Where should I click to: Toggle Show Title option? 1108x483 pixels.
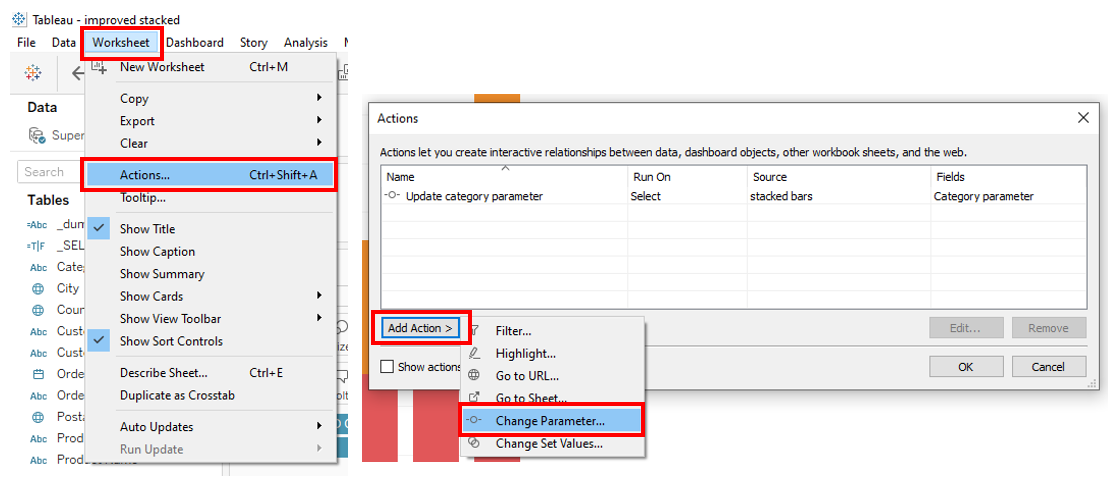click(210, 229)
